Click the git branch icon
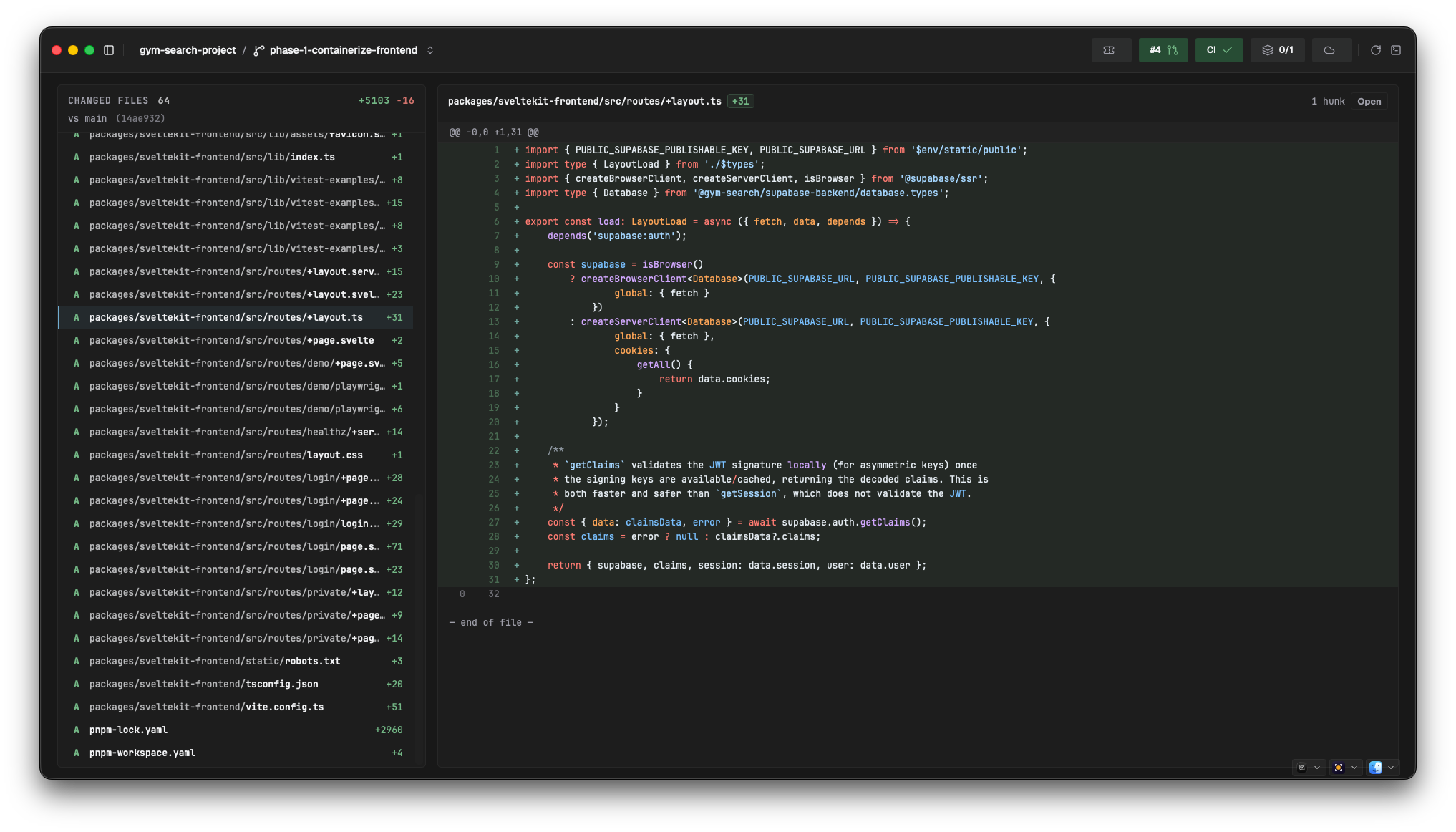The height and width of the screenshot is (832, 1456). (259, 50)
